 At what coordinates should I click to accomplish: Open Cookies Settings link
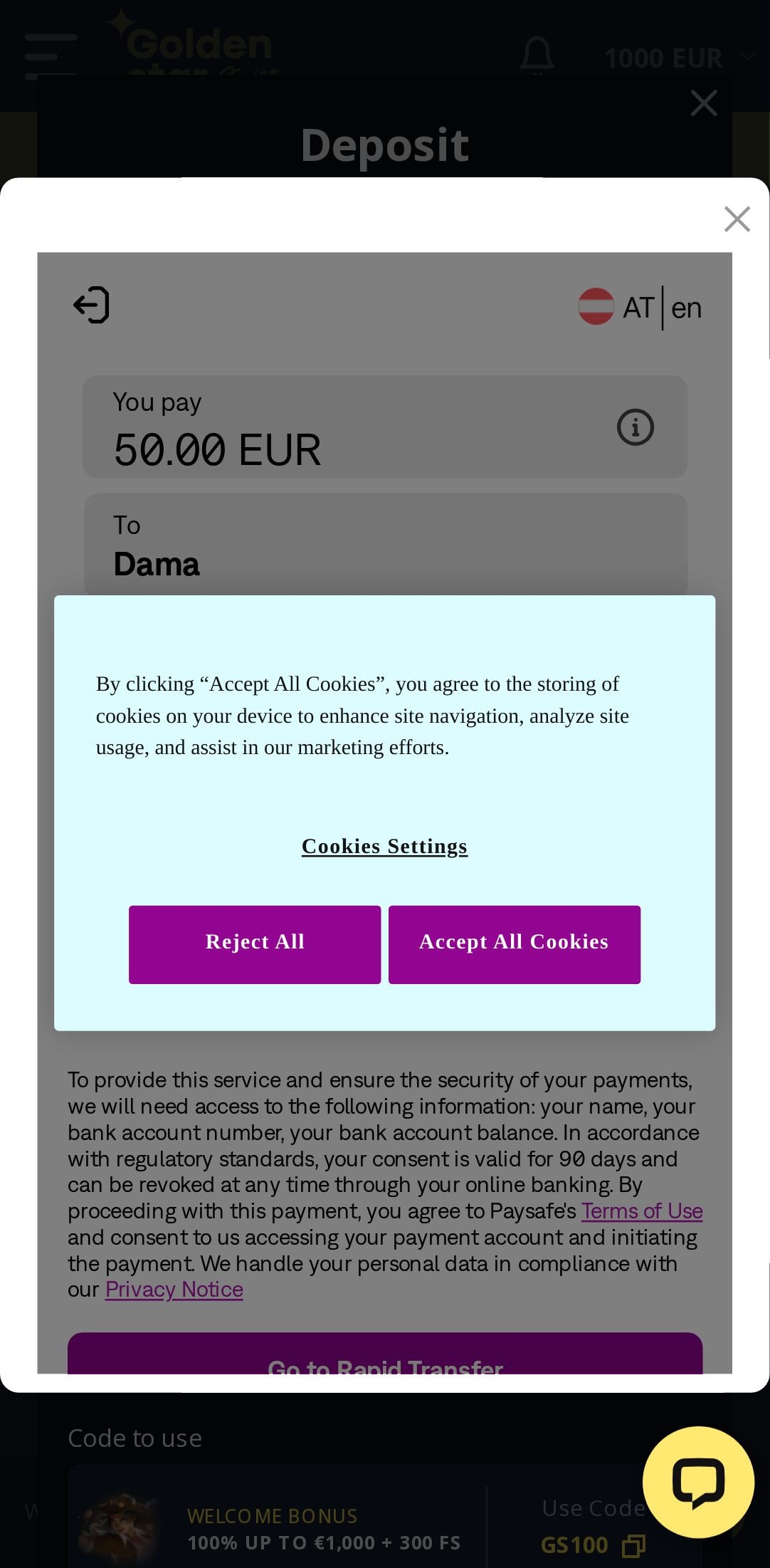coord(384,846)
